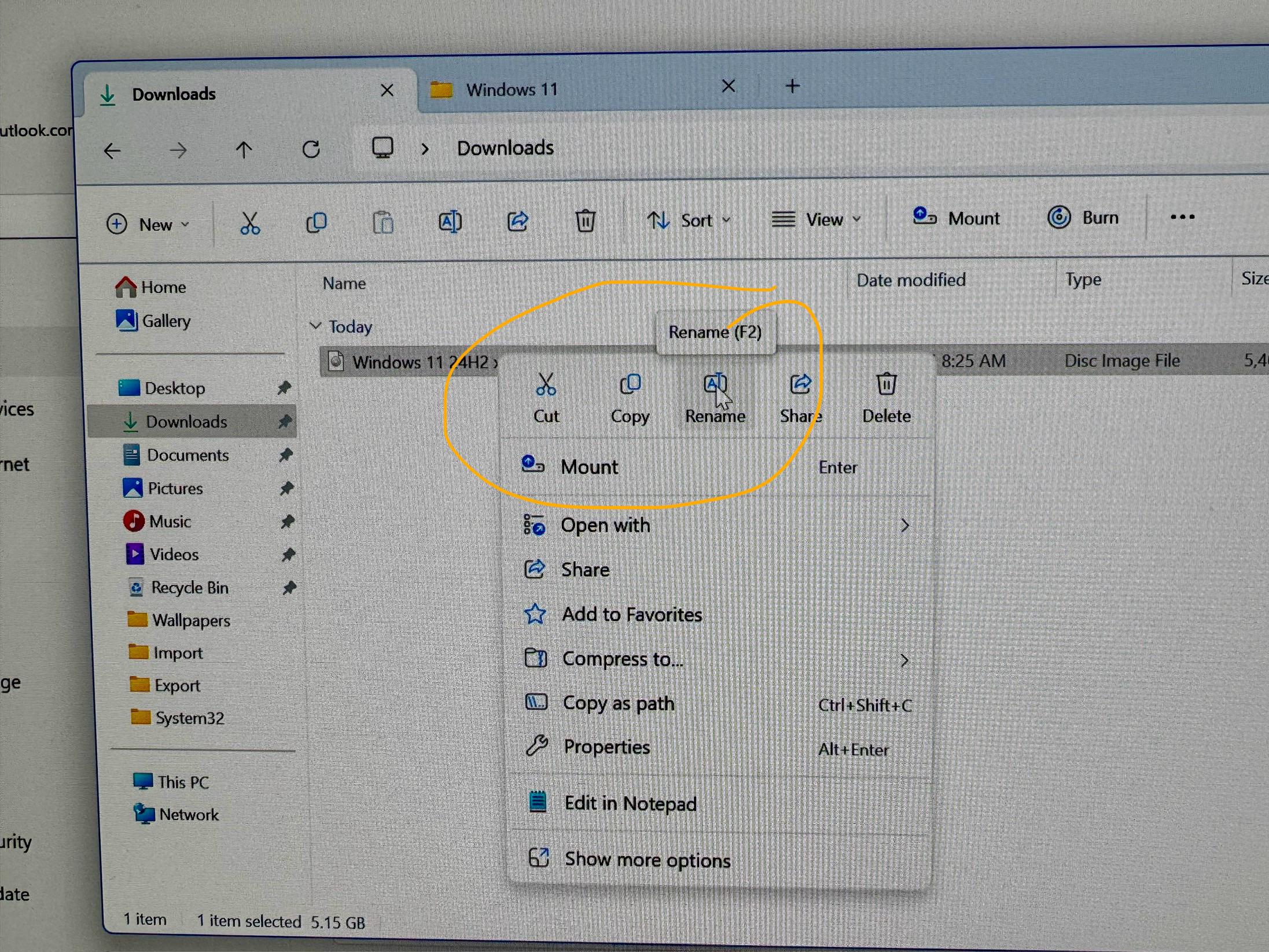The width and height of the screenshot is (1269, 952).
Task: Select the Rename icon in the context menu
Action: pos(715,383)
